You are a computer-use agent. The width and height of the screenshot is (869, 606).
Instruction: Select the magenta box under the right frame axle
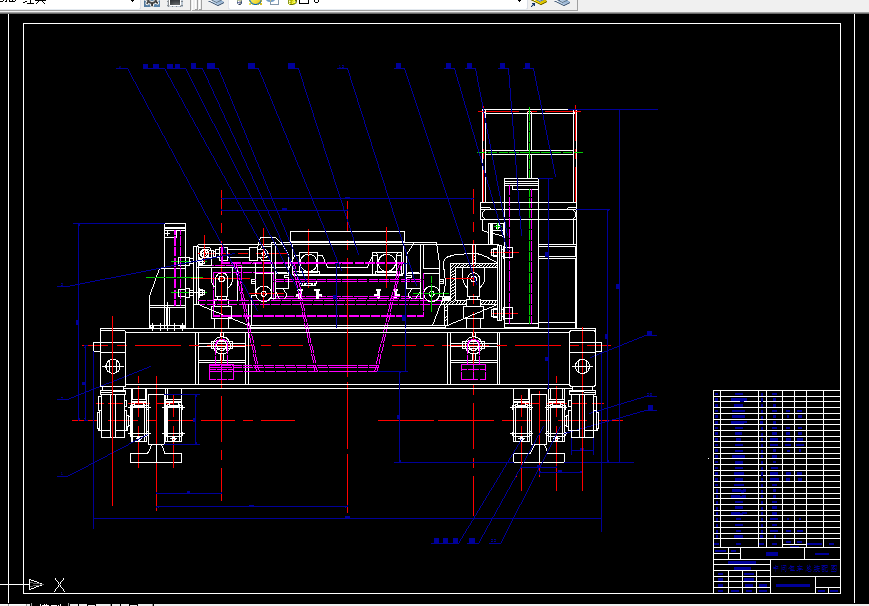point(473,372)
